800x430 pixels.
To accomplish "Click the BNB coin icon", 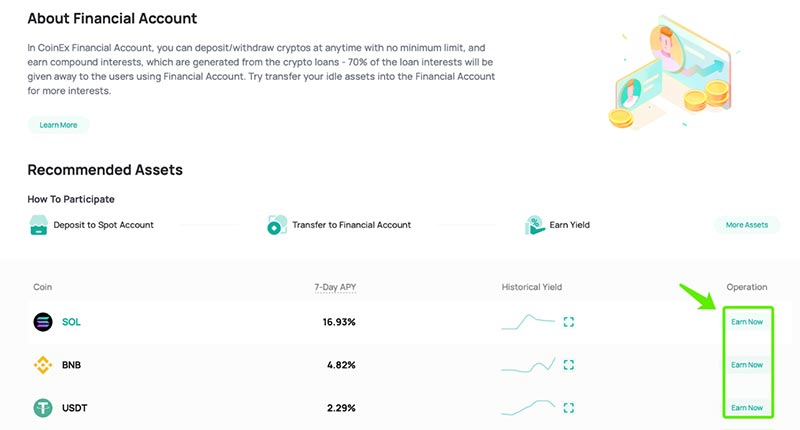I will coord(43,365).
